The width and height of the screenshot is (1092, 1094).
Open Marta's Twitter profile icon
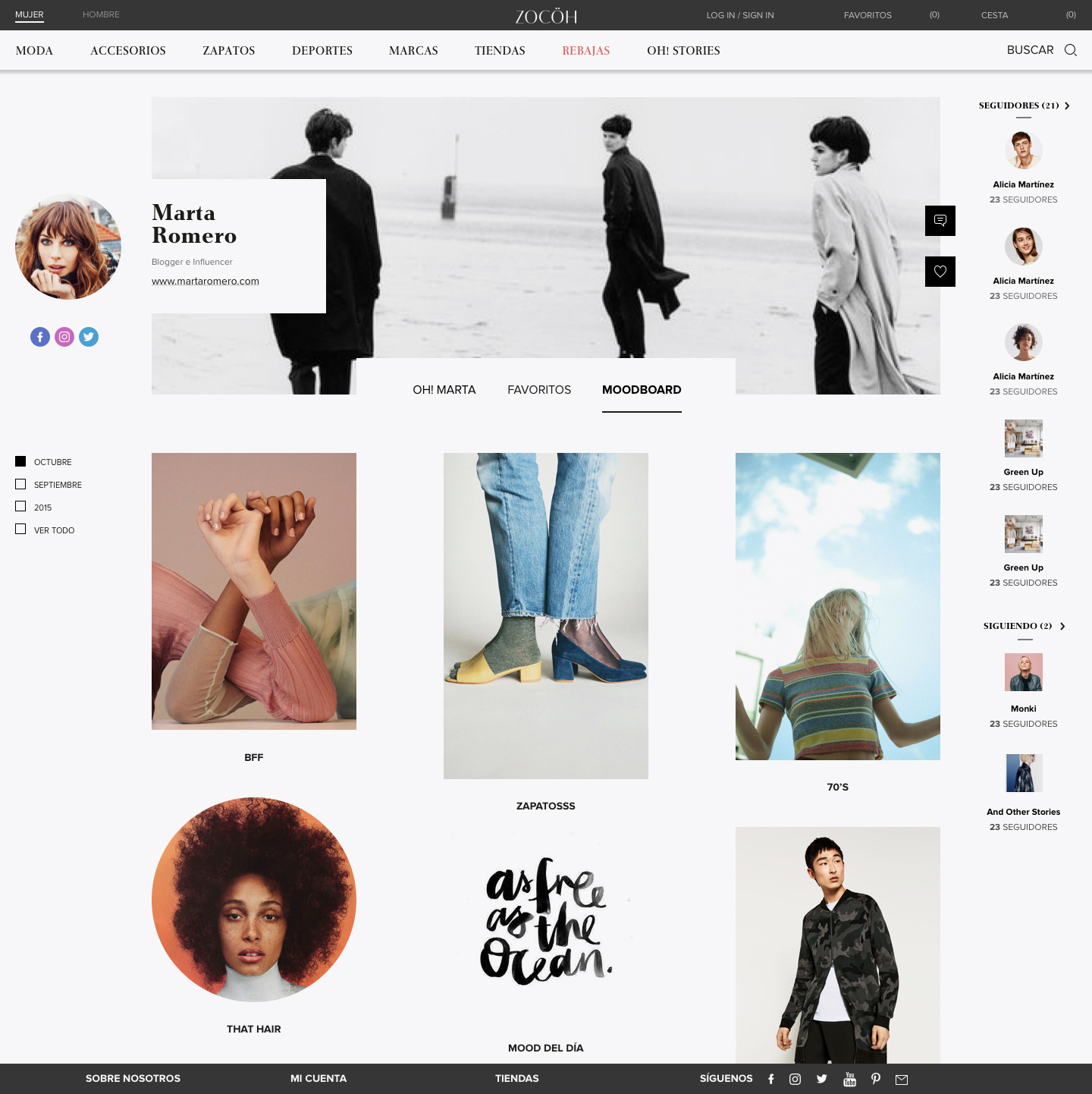(x=89, y=337)
